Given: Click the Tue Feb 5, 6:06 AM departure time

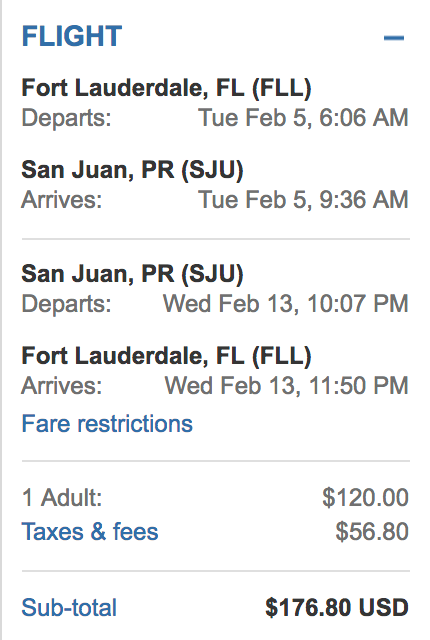Looking at the screenshot, I should click(303, 118).
